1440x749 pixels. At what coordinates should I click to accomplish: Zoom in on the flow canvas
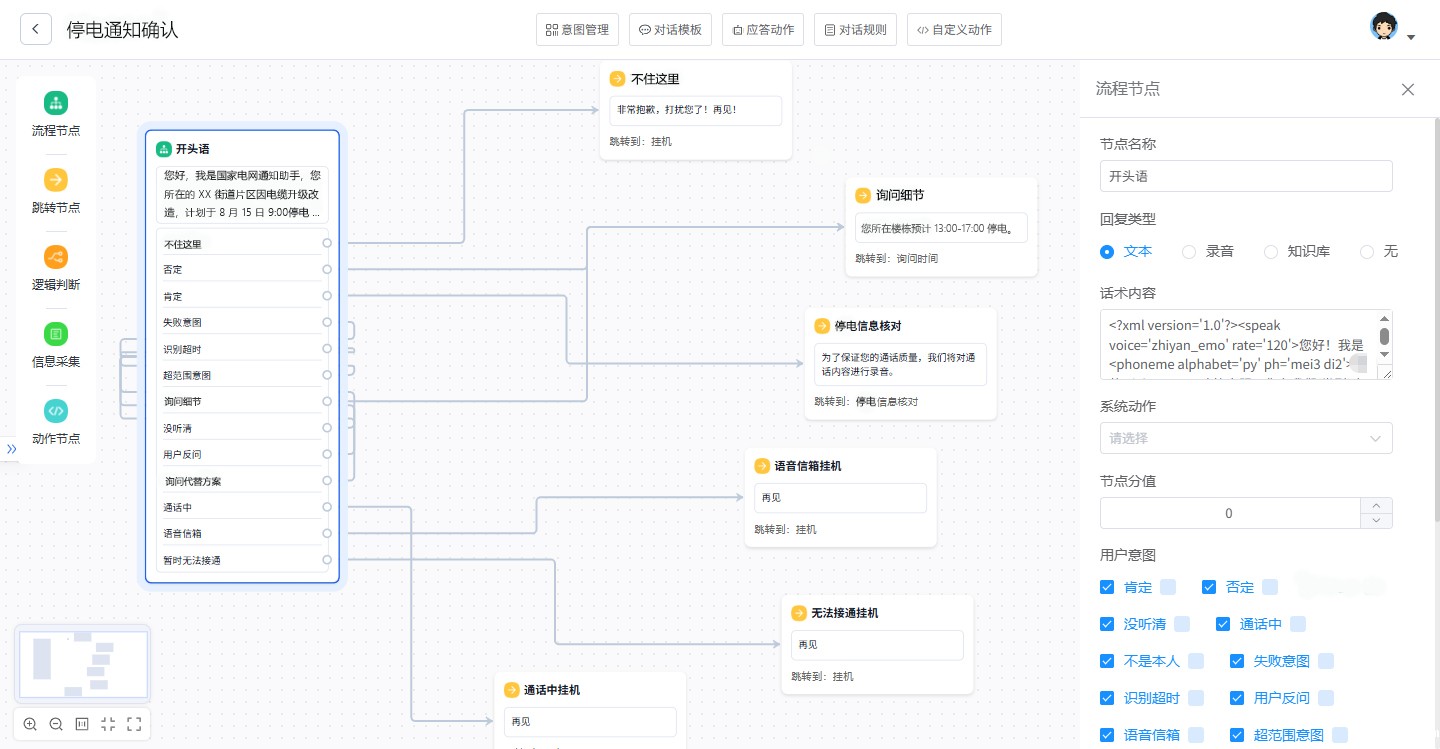30,724
